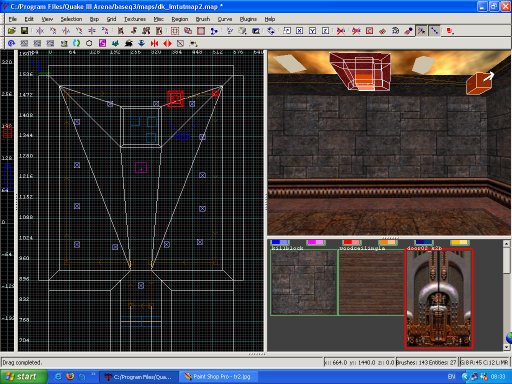Click the magenta swatch above texture browser
The width and height of the screenshot is (512, 384).
pos(316,242)
